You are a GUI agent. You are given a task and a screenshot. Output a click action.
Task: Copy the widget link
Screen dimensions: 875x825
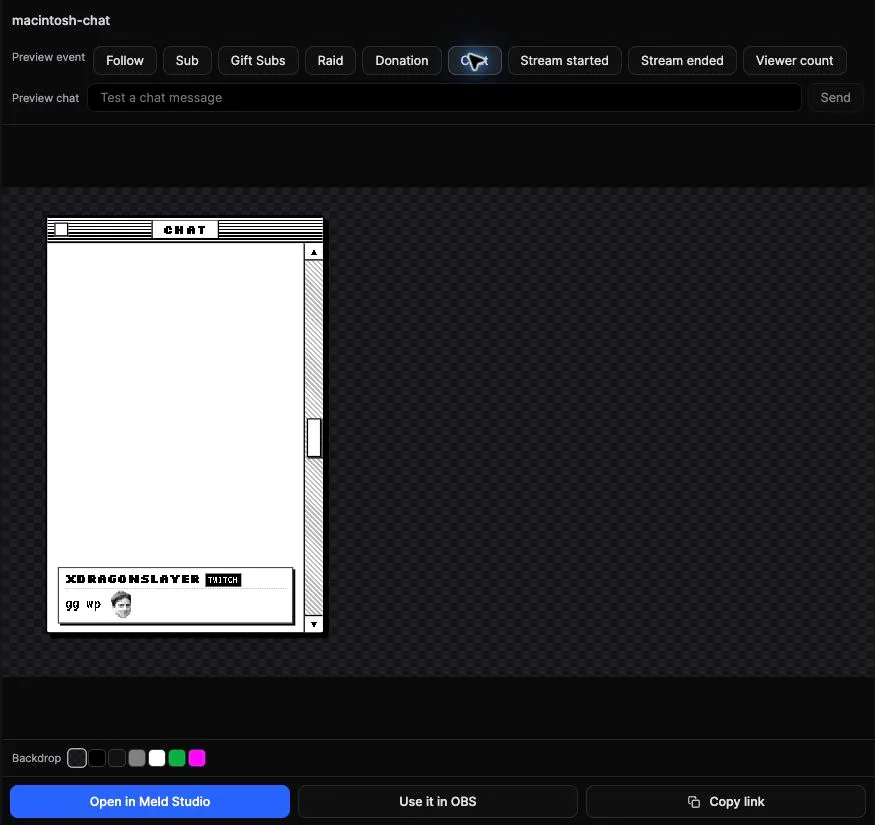(x=725, y=802)
